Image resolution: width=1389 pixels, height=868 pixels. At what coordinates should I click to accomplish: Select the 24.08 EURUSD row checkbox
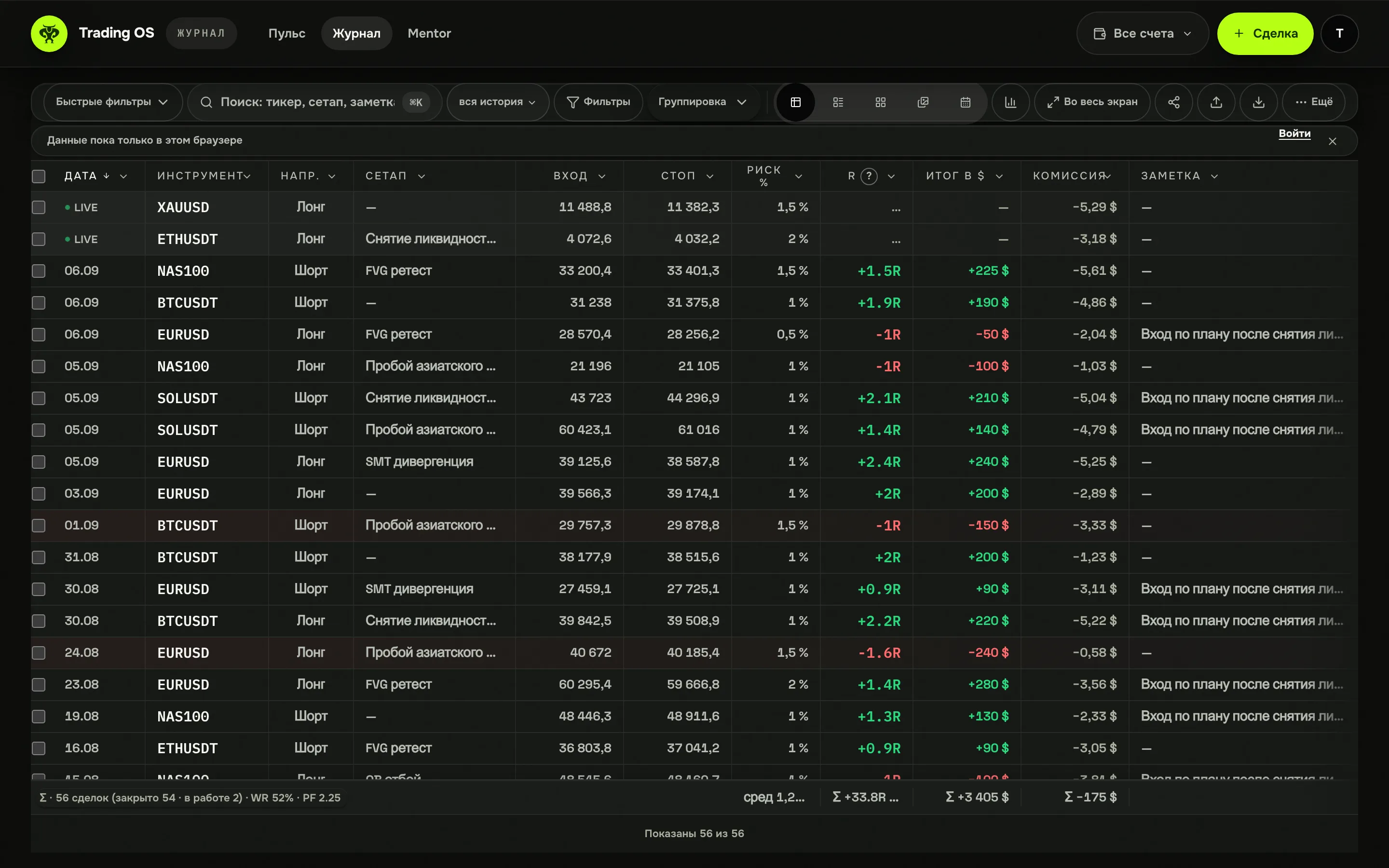click(39, 653)
